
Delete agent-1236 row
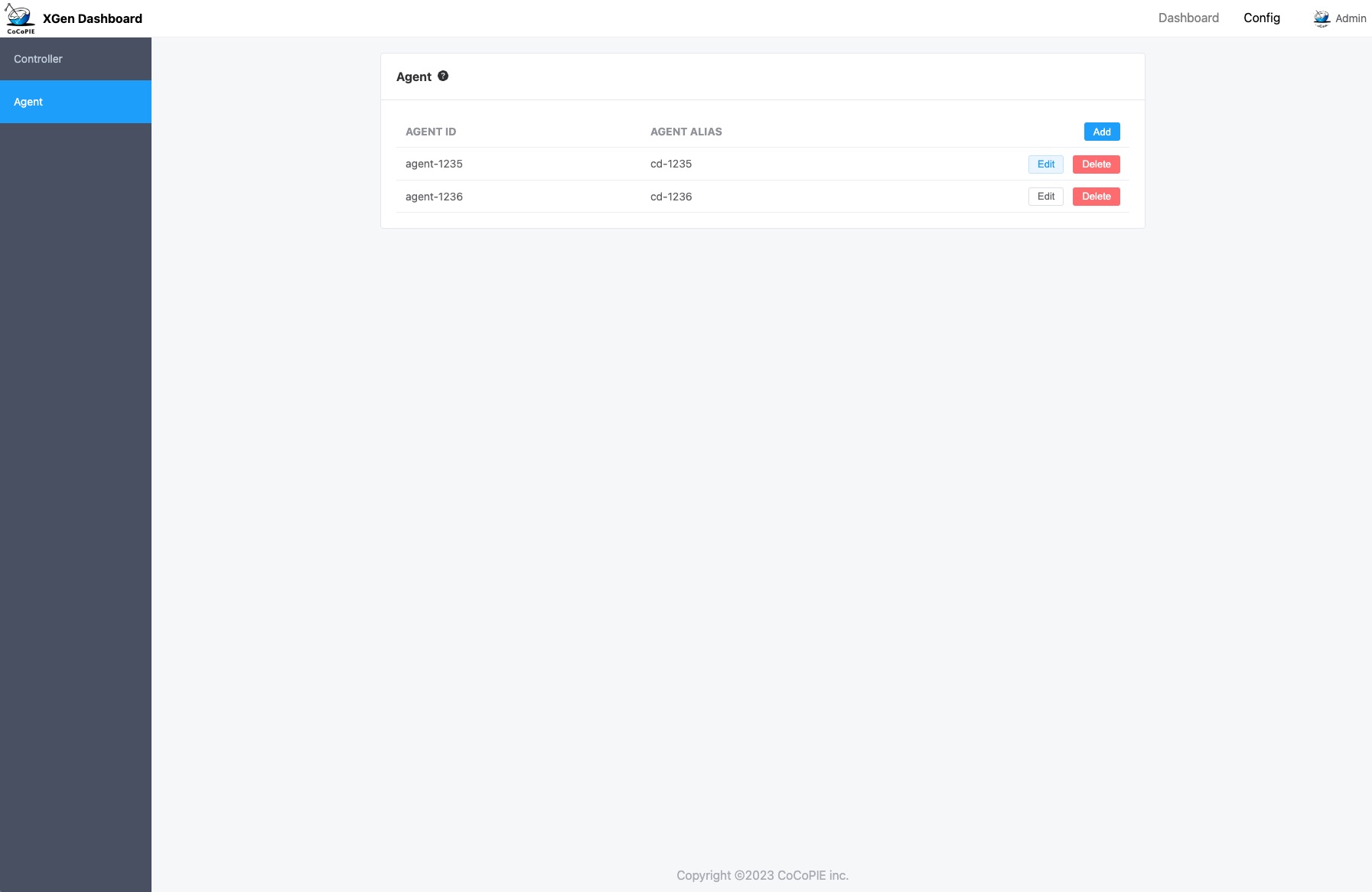1097,197
